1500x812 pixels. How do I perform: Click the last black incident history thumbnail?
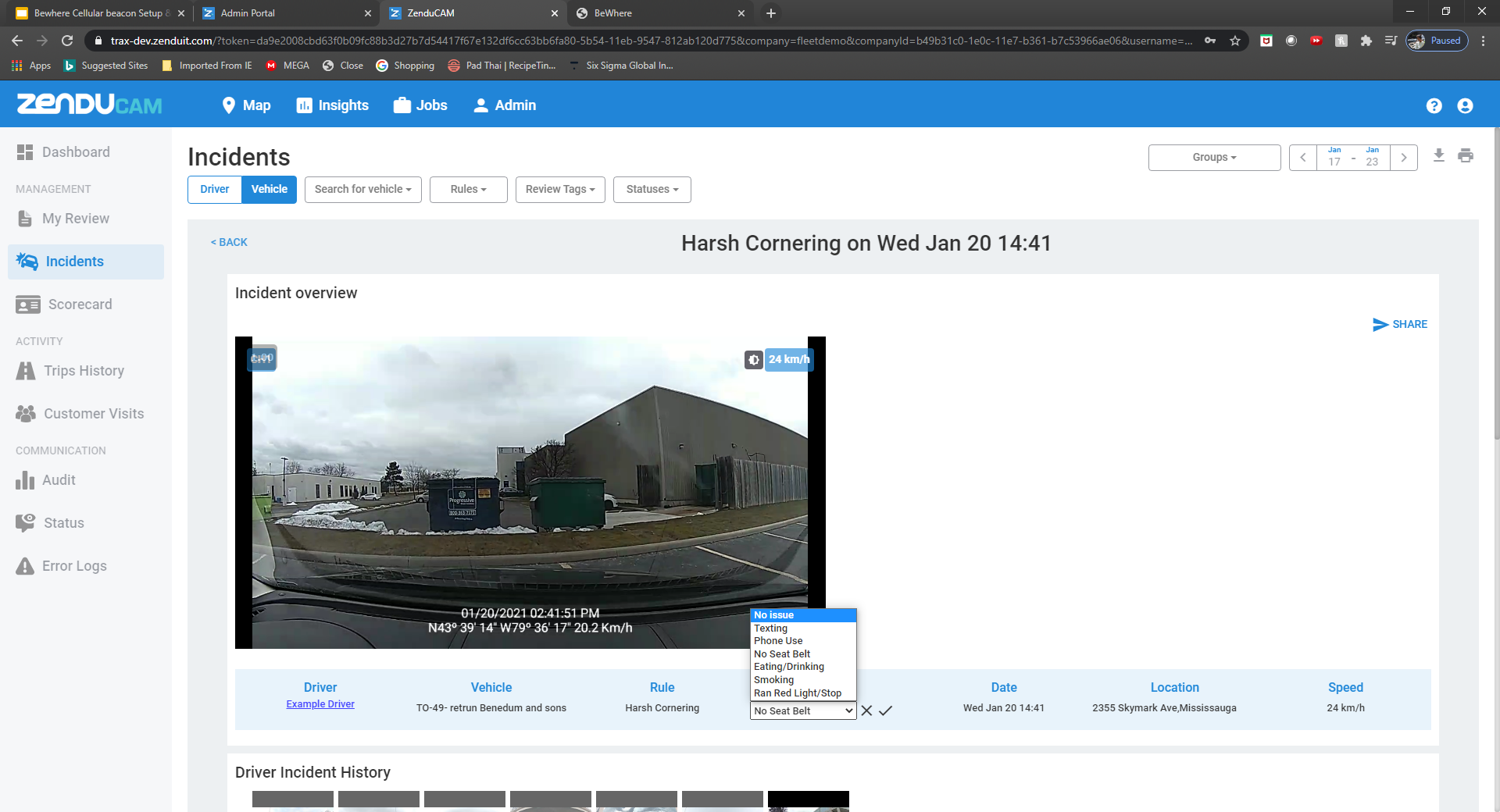(x=809, y=801)
